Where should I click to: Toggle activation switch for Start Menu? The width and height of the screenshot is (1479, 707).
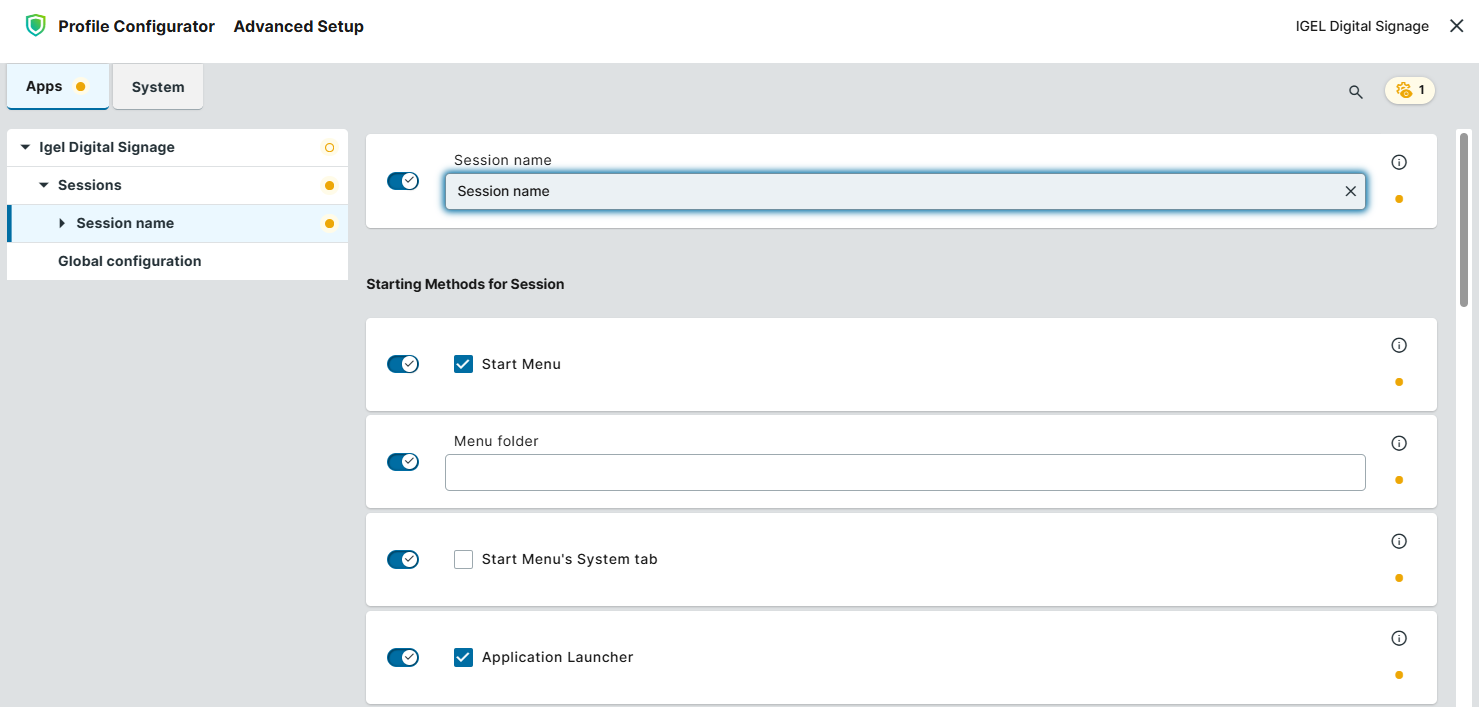point(403,364)
